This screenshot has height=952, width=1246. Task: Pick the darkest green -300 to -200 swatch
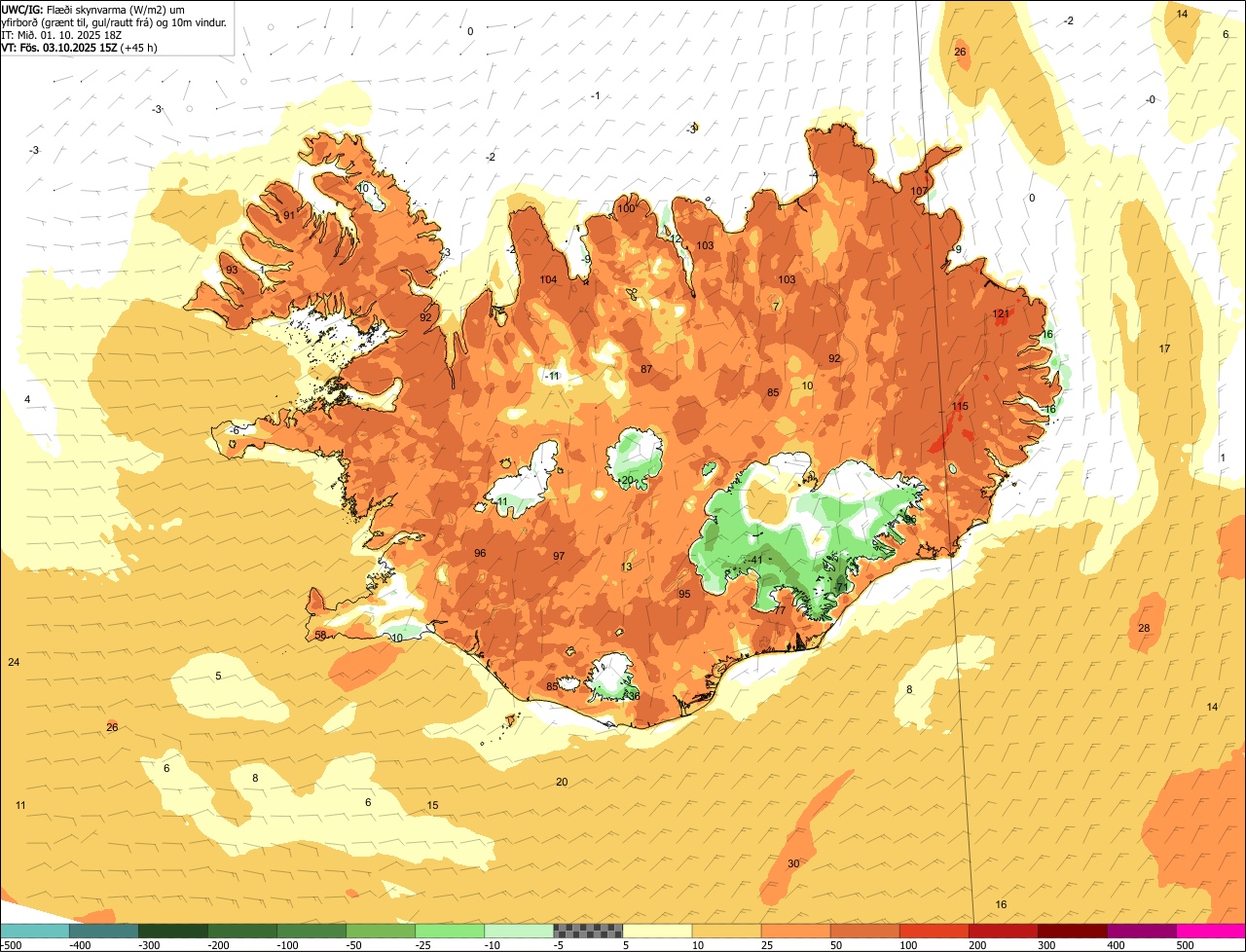coord(172,932)
